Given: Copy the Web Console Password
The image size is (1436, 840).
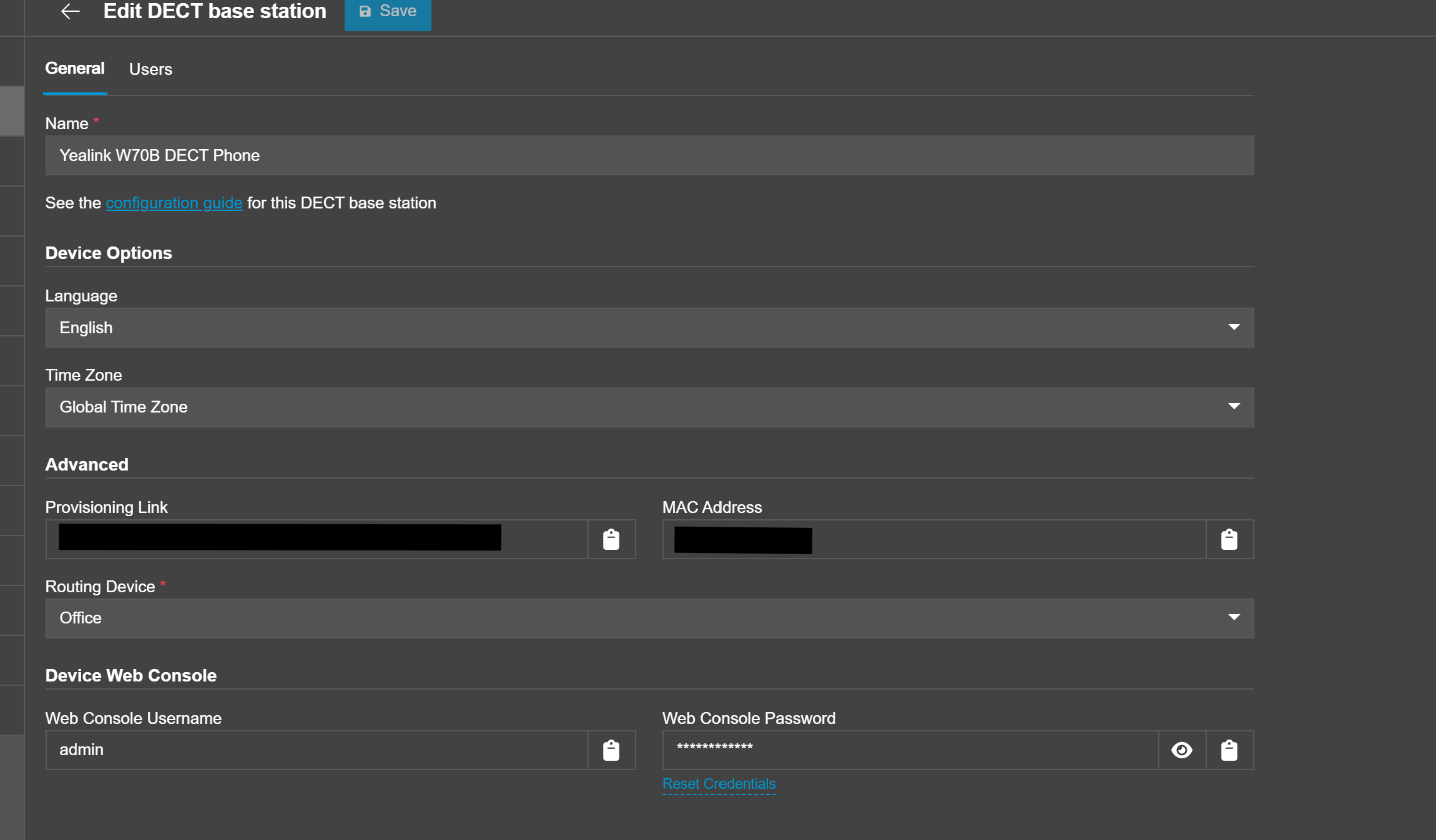Looking at the screenshot, I should pyautogui.click(x=1229, y=750).
